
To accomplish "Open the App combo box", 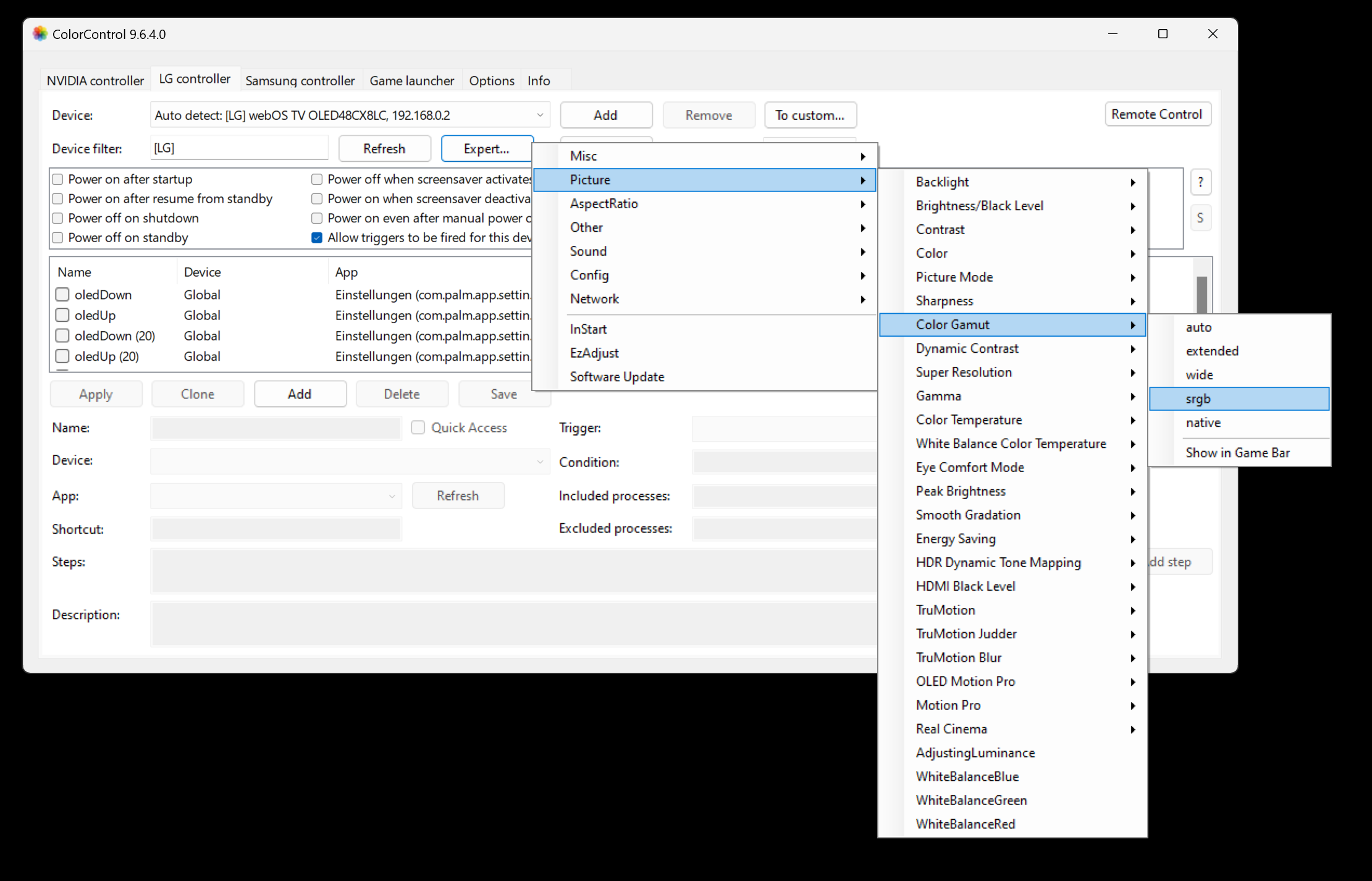I will pyautogui.click(x=276, y=495).
